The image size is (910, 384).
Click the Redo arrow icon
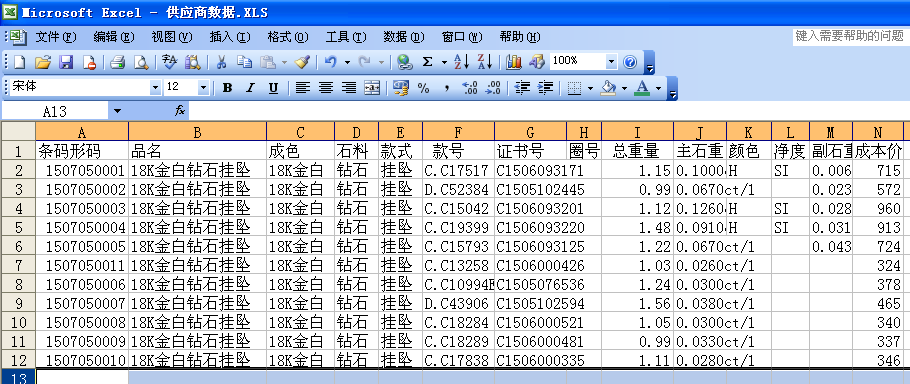point(364,62)
